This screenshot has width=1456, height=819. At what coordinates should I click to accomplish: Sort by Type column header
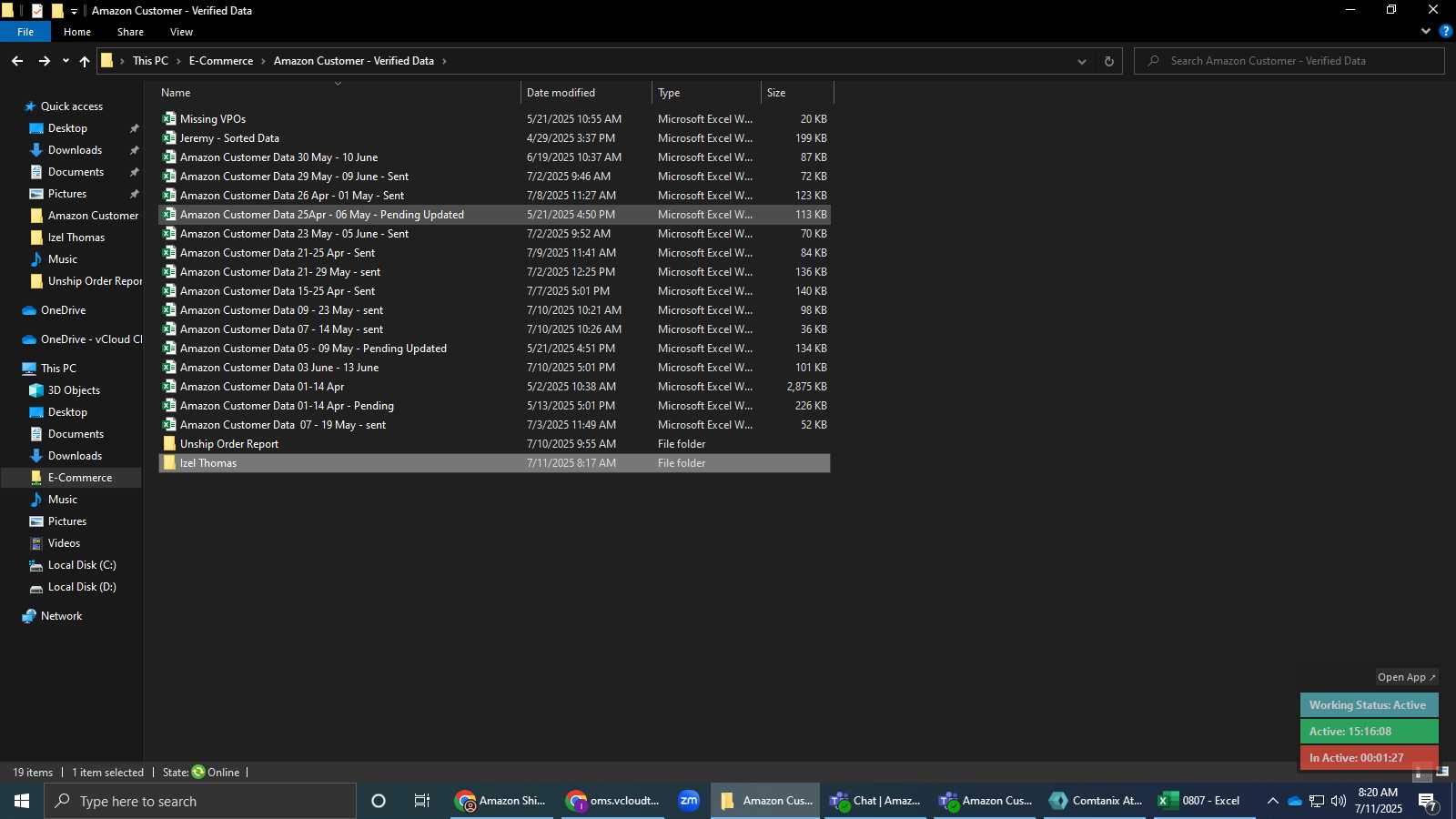click(707, 93)
